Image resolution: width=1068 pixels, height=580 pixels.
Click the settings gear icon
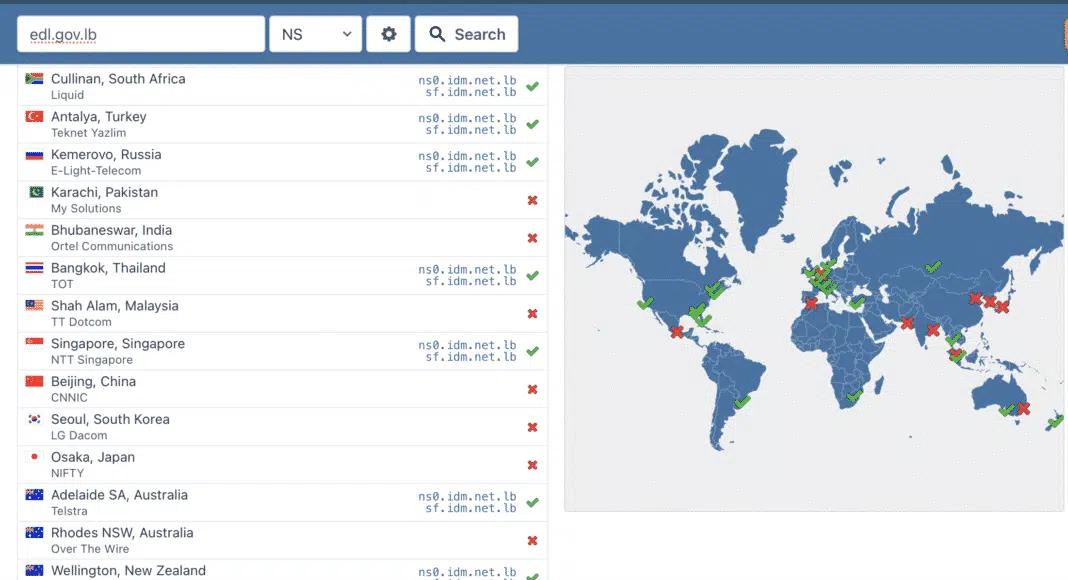coord(389,34)
